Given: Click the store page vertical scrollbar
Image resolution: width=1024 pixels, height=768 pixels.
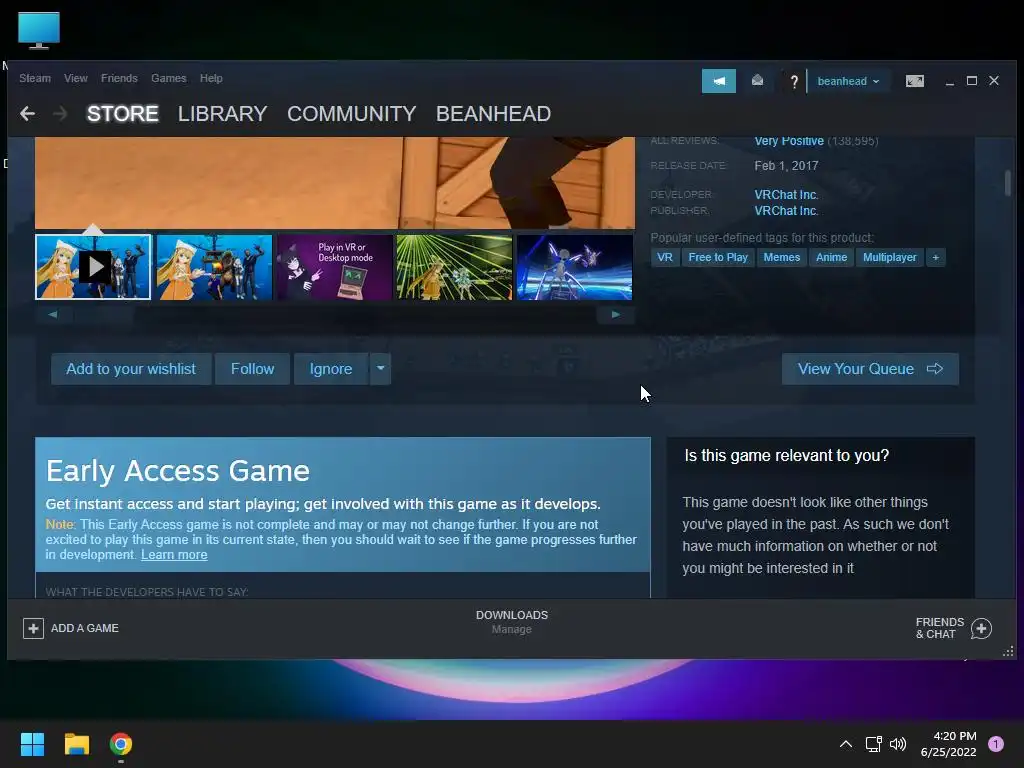Looking at the screenshot, I should [x=1008, y=182].
